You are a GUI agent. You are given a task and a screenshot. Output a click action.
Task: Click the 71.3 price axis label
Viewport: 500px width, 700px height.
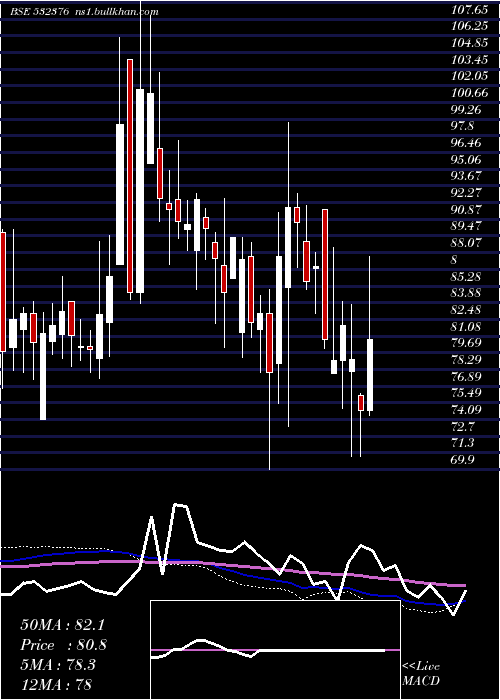(x=463, y=443)
